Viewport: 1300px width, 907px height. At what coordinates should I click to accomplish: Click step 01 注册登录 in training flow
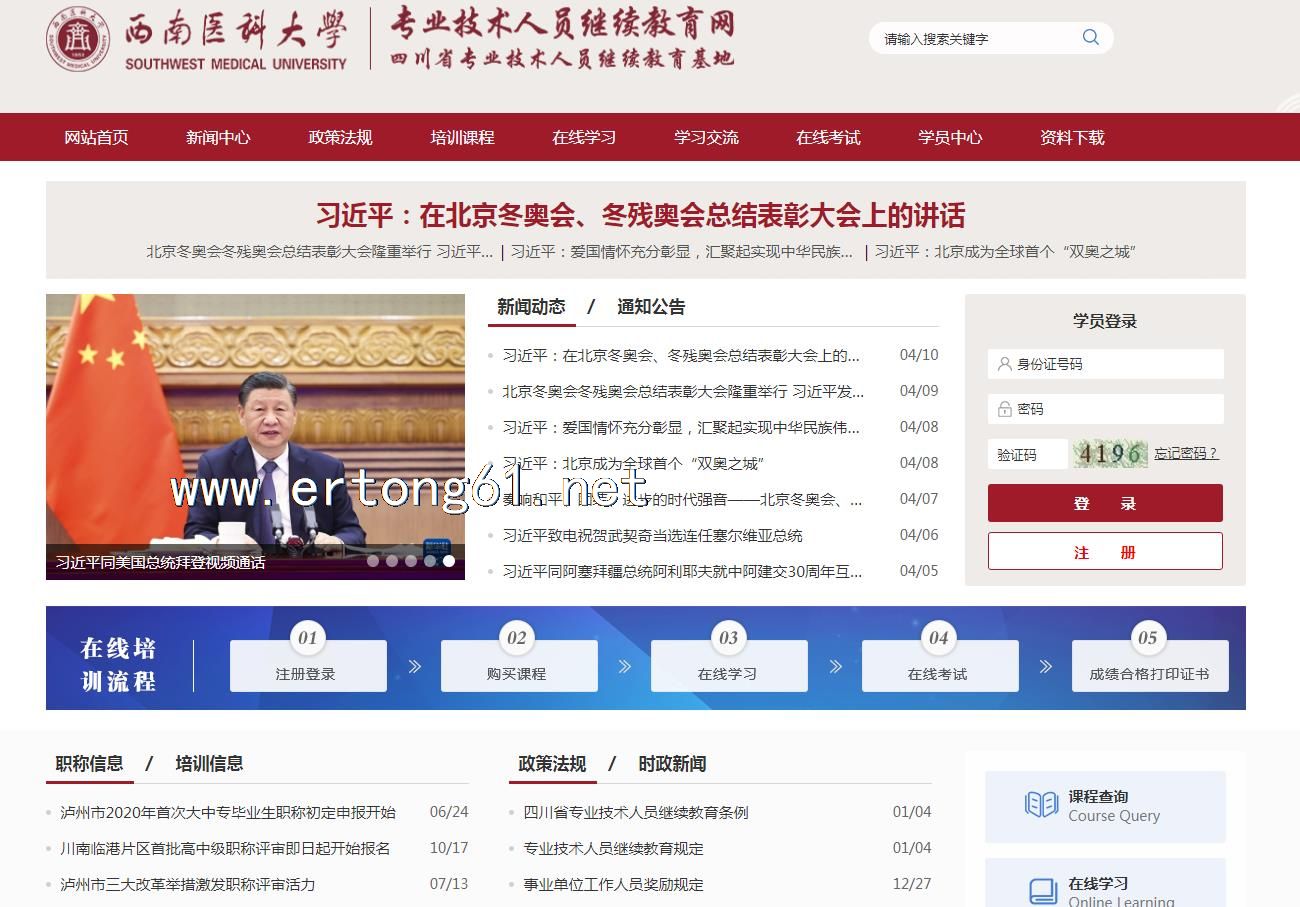[x=307, y=666]
